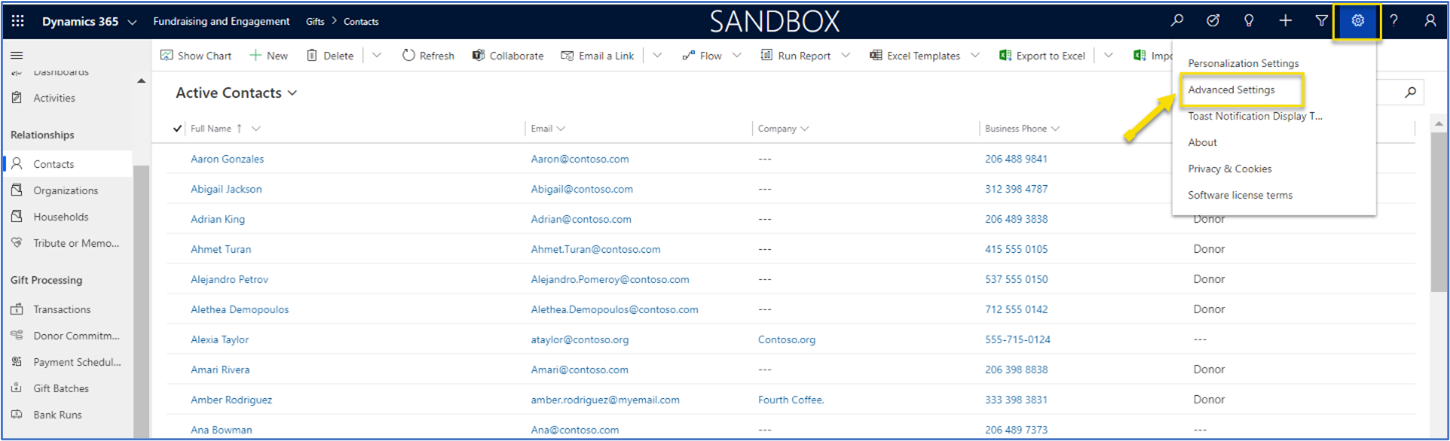The image size is (1450, 441).
Task: Click the plus quick create icon
Action: coord(1286,21)
